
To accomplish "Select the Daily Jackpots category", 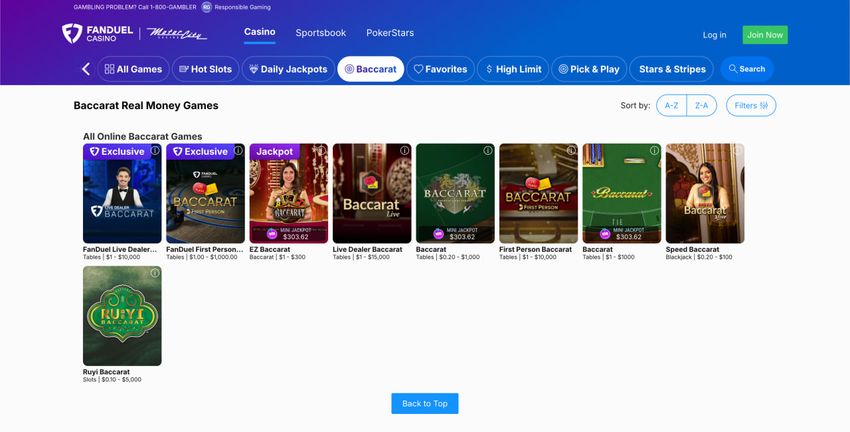I will [x=288, y=69].
